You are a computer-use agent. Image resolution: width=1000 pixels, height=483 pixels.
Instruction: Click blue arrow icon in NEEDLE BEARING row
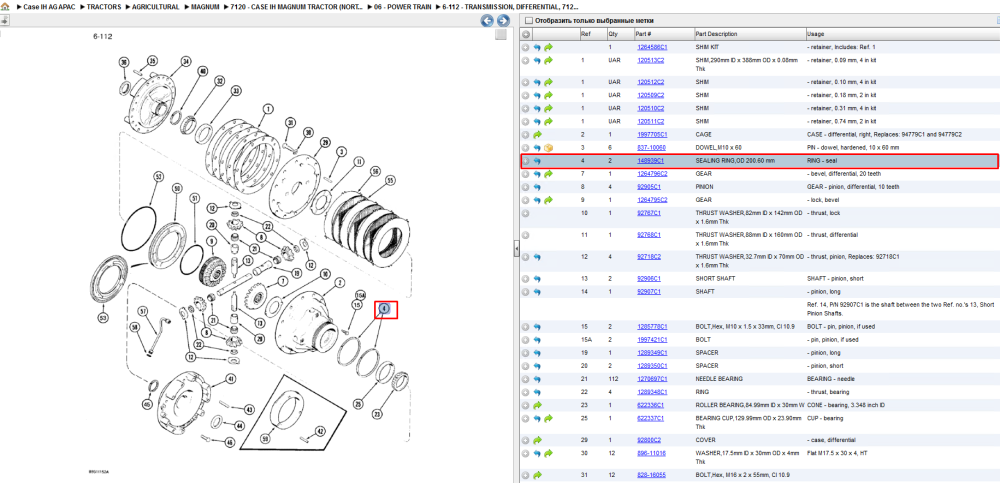point(537,379)
